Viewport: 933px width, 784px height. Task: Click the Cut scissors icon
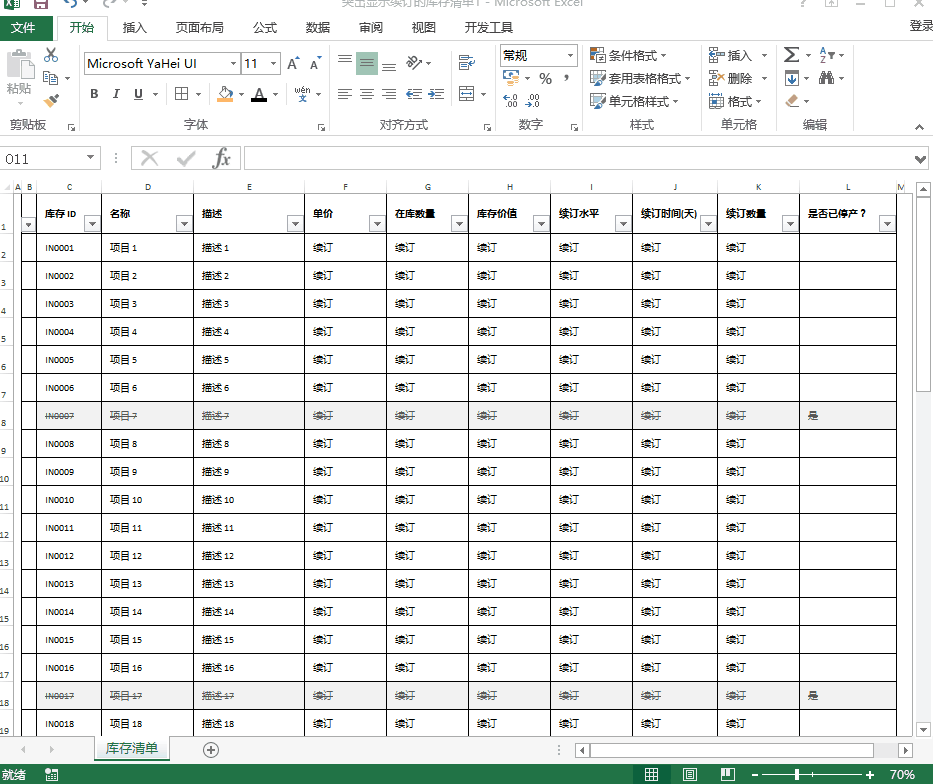[x=51, y=55]
